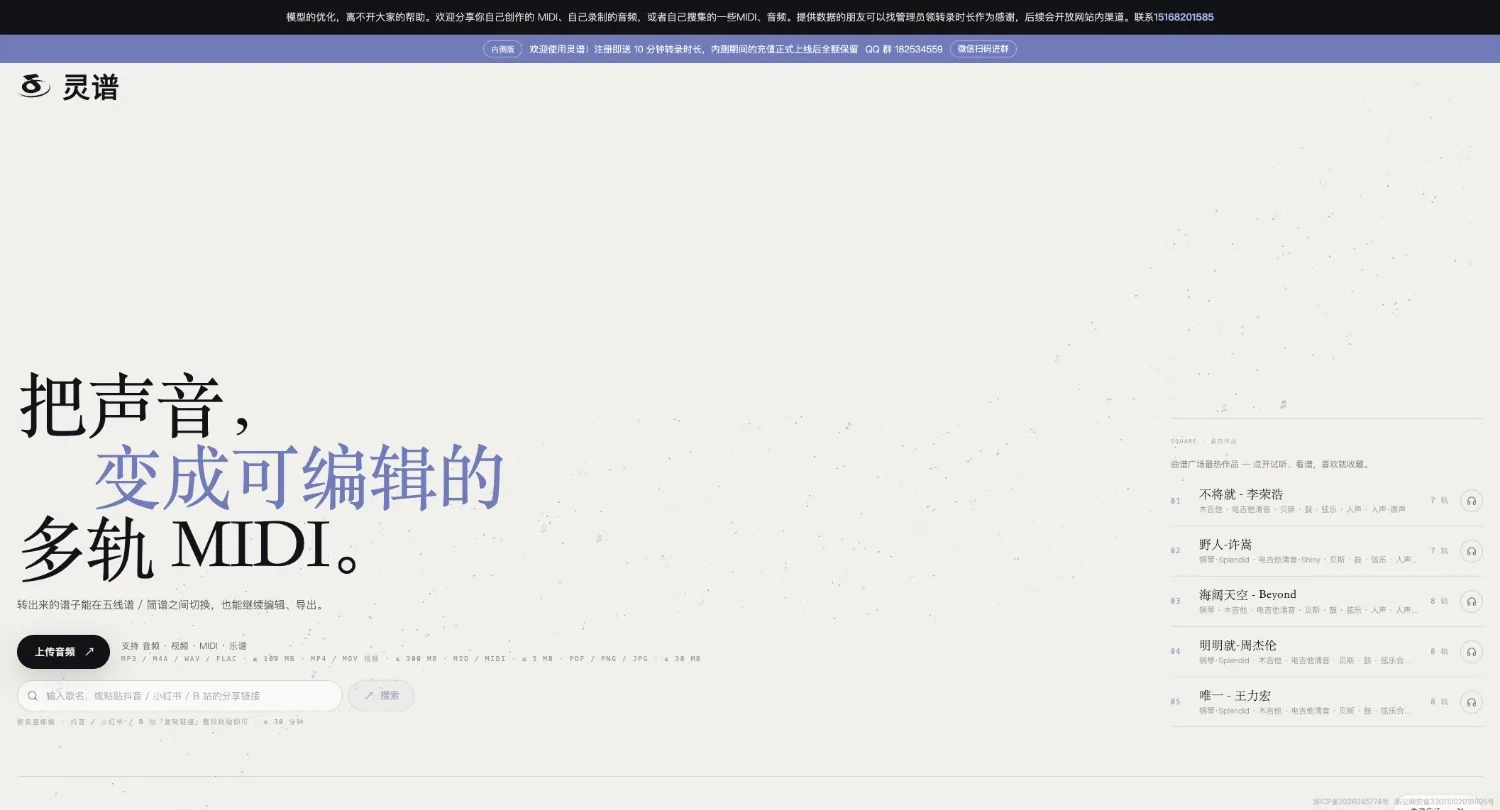Open the 微信扫码进群 button
Viewport: 1500px width, 810px height.
pos(983,49)
